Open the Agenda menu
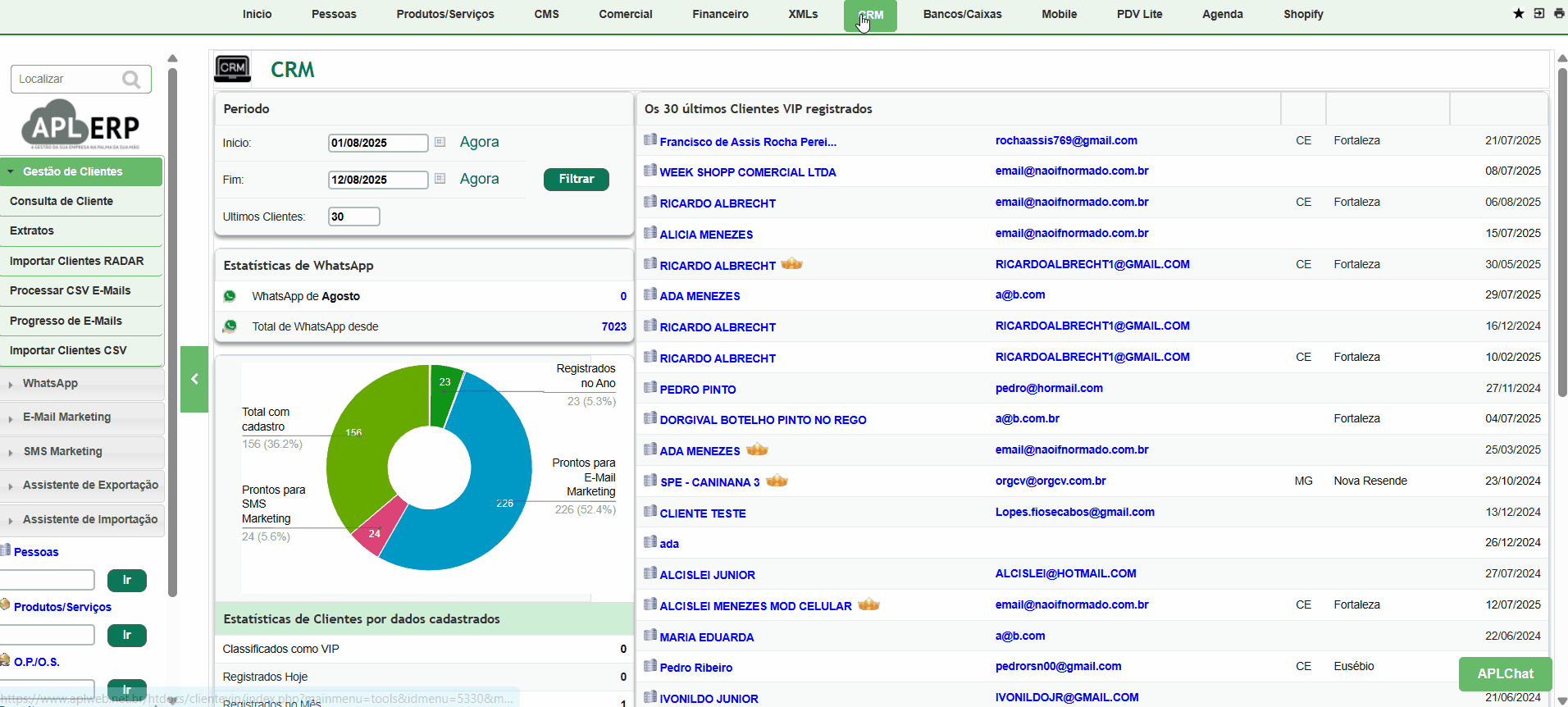The height and width of the screenshot is (707, 1568). click(1222, 14)
